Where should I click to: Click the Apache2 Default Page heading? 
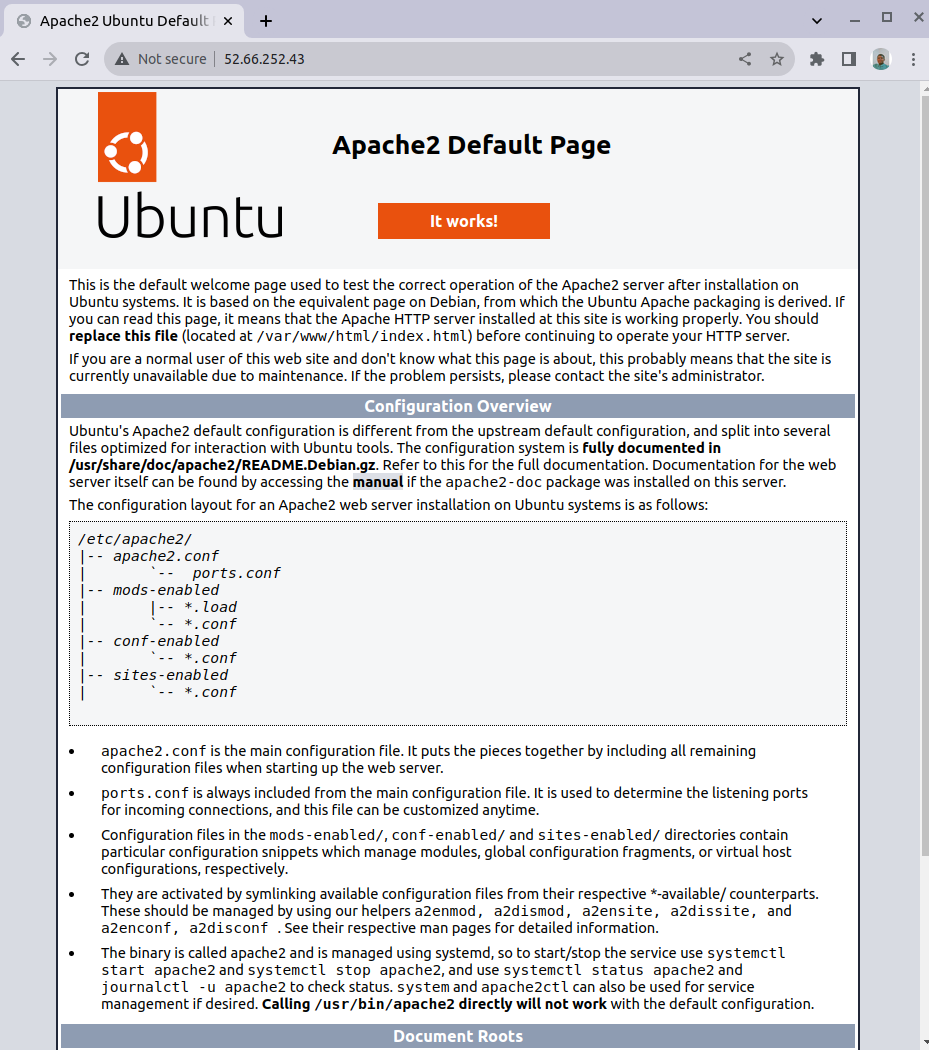coord(471,145)
